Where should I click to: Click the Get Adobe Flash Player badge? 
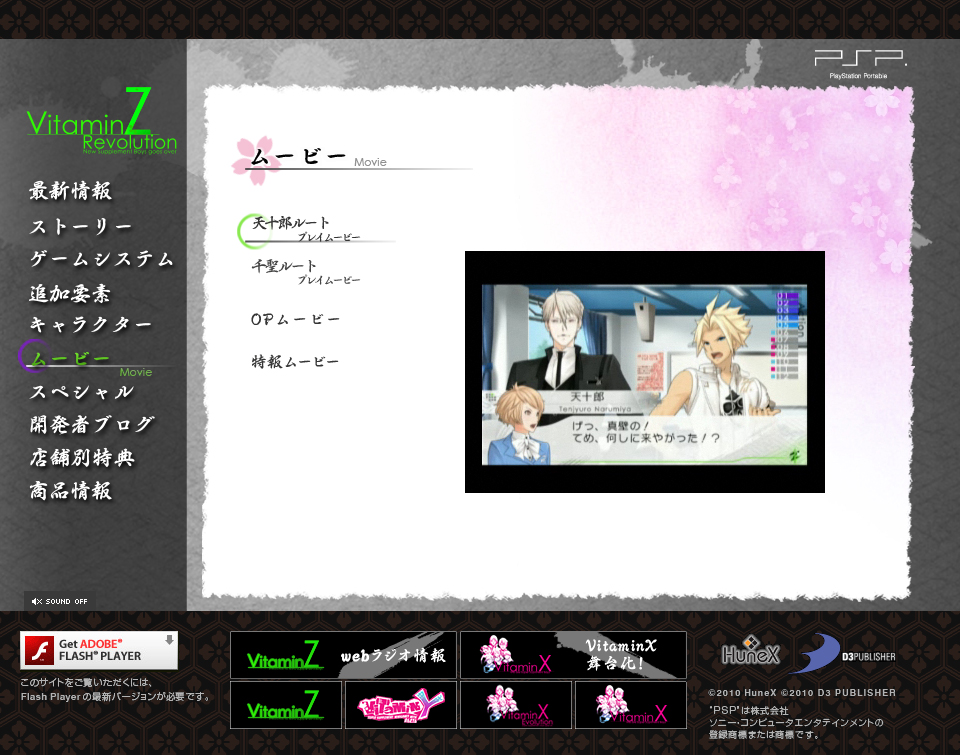[99, 650]
